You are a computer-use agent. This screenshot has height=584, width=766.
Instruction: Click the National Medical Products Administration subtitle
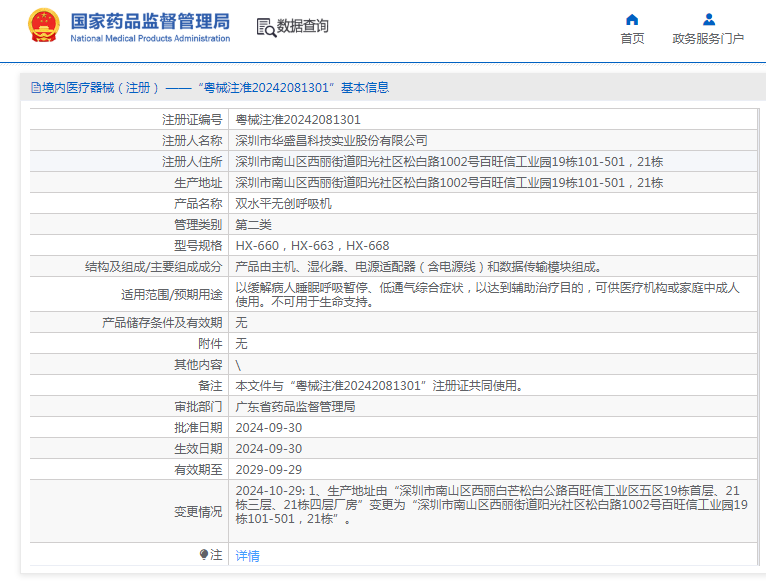tap(150, 39)
